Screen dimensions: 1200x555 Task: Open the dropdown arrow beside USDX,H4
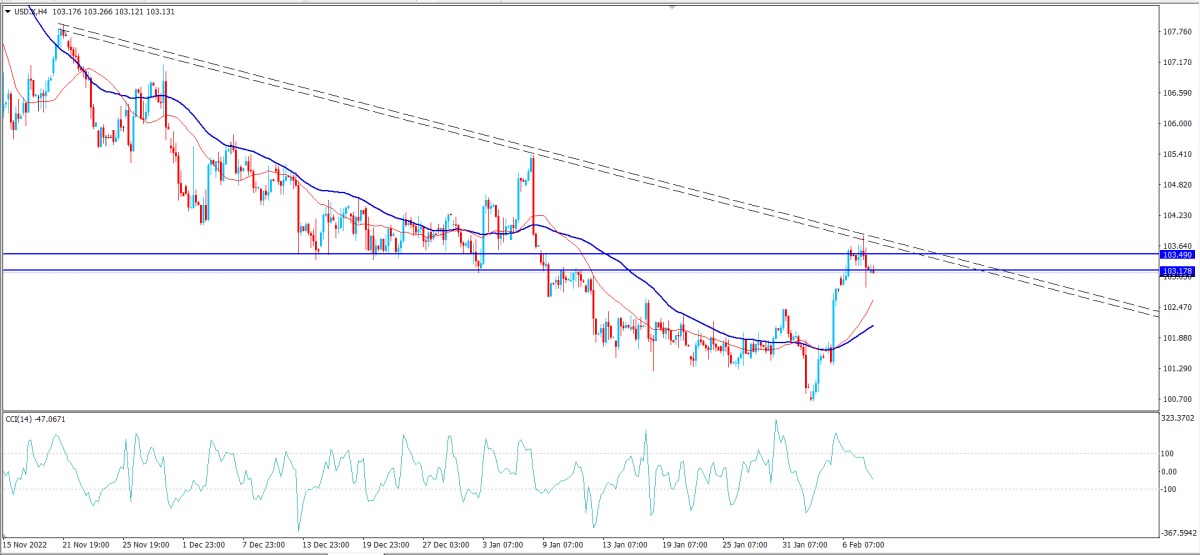(8, 11)
